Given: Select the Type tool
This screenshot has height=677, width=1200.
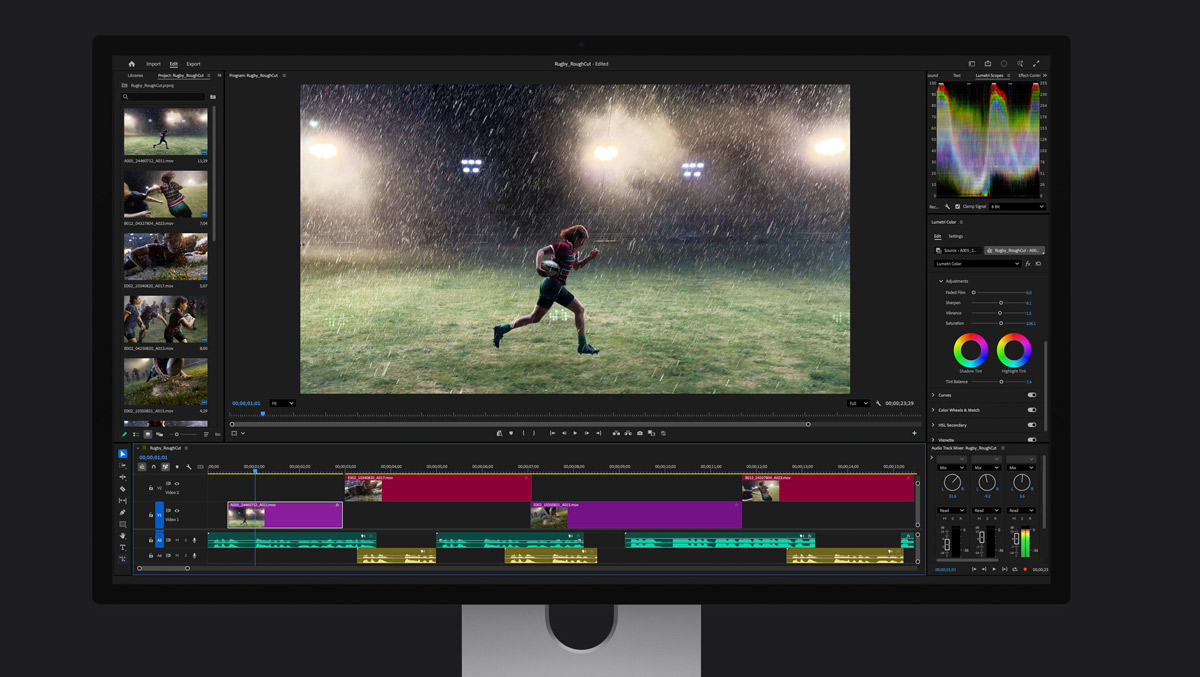Looking at the screenshot, I should [123, 547].
